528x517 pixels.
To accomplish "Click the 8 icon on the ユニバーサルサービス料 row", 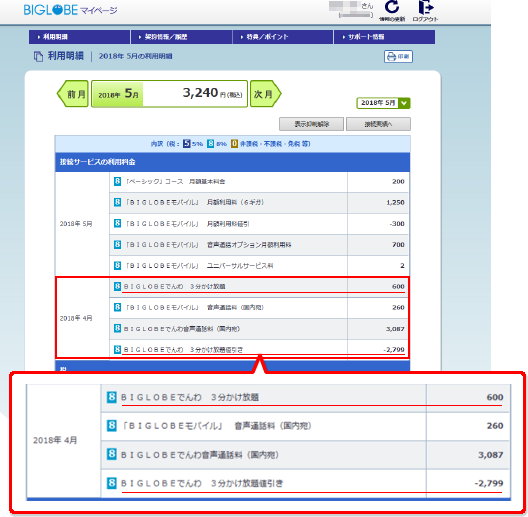I will pyautogui.click(x=117, y=265).
